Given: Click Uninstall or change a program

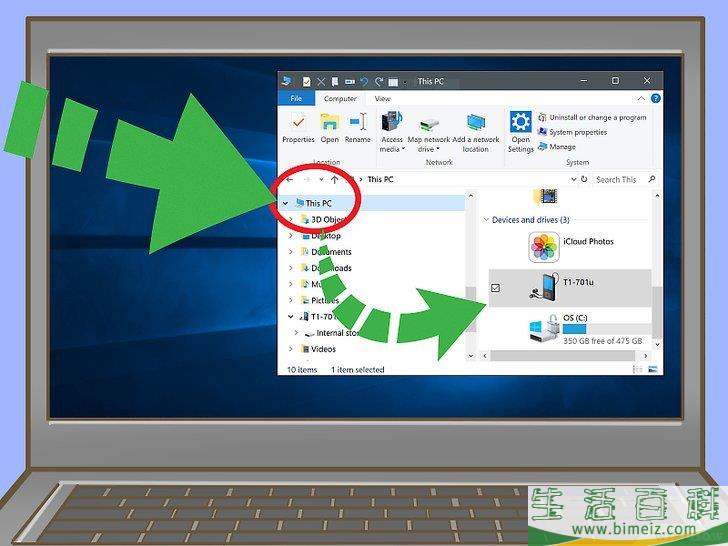Looking at the screenshot, I should (597, 118).
